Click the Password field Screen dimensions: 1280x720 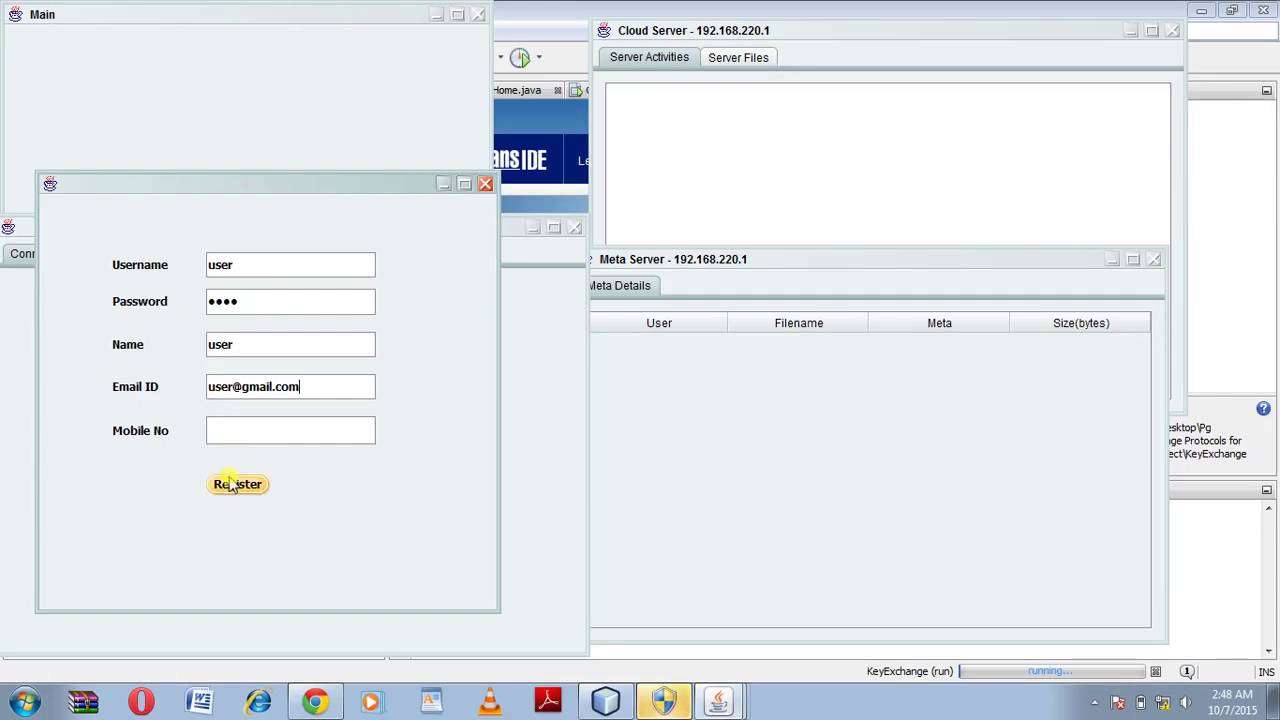pyautogui.click(x=291, y=301)
